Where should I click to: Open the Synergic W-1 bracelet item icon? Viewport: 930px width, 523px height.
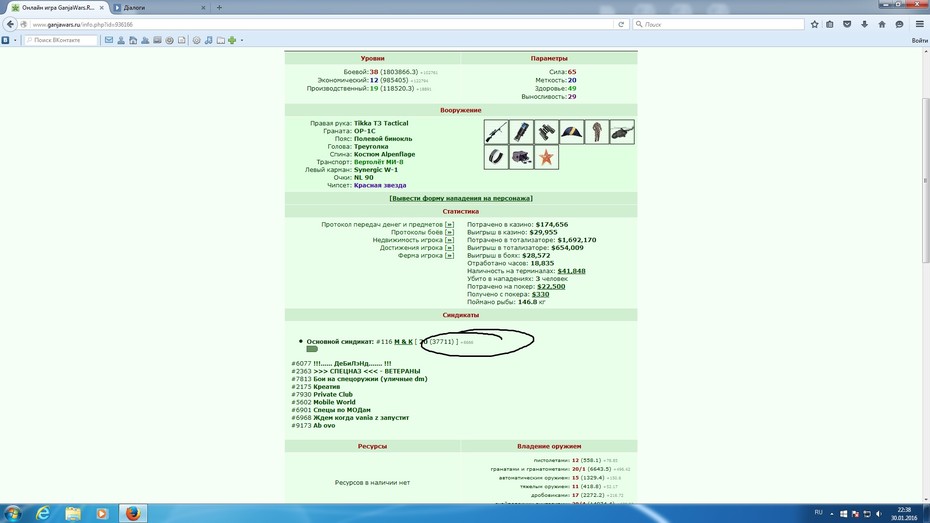tap(496, 157)
